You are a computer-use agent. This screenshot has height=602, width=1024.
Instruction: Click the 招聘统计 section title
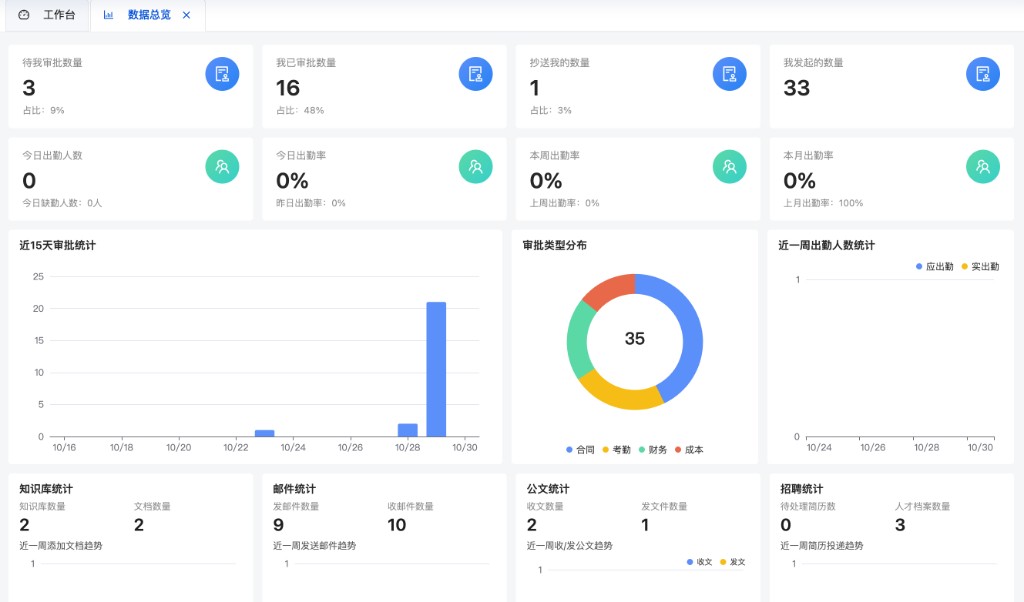801,488
